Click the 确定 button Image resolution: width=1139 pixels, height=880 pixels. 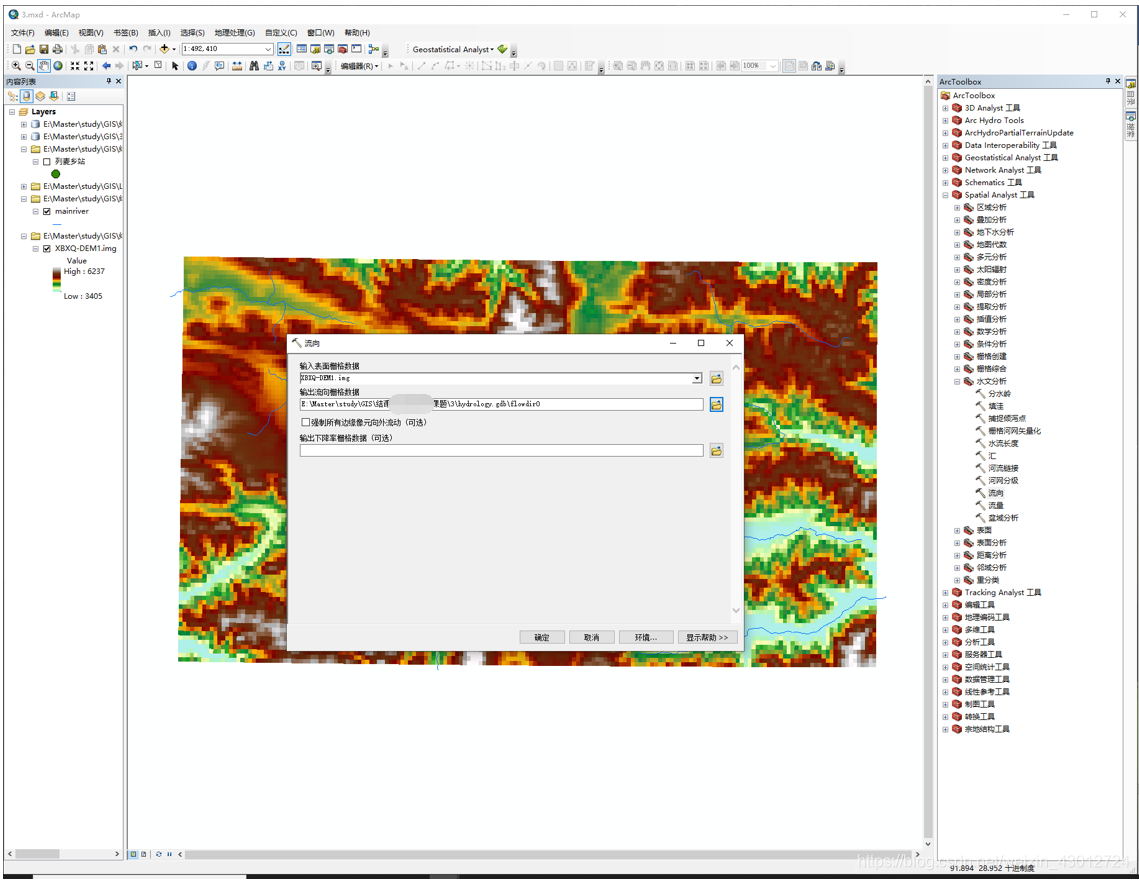pyautogui.click(x=542, y=637)
